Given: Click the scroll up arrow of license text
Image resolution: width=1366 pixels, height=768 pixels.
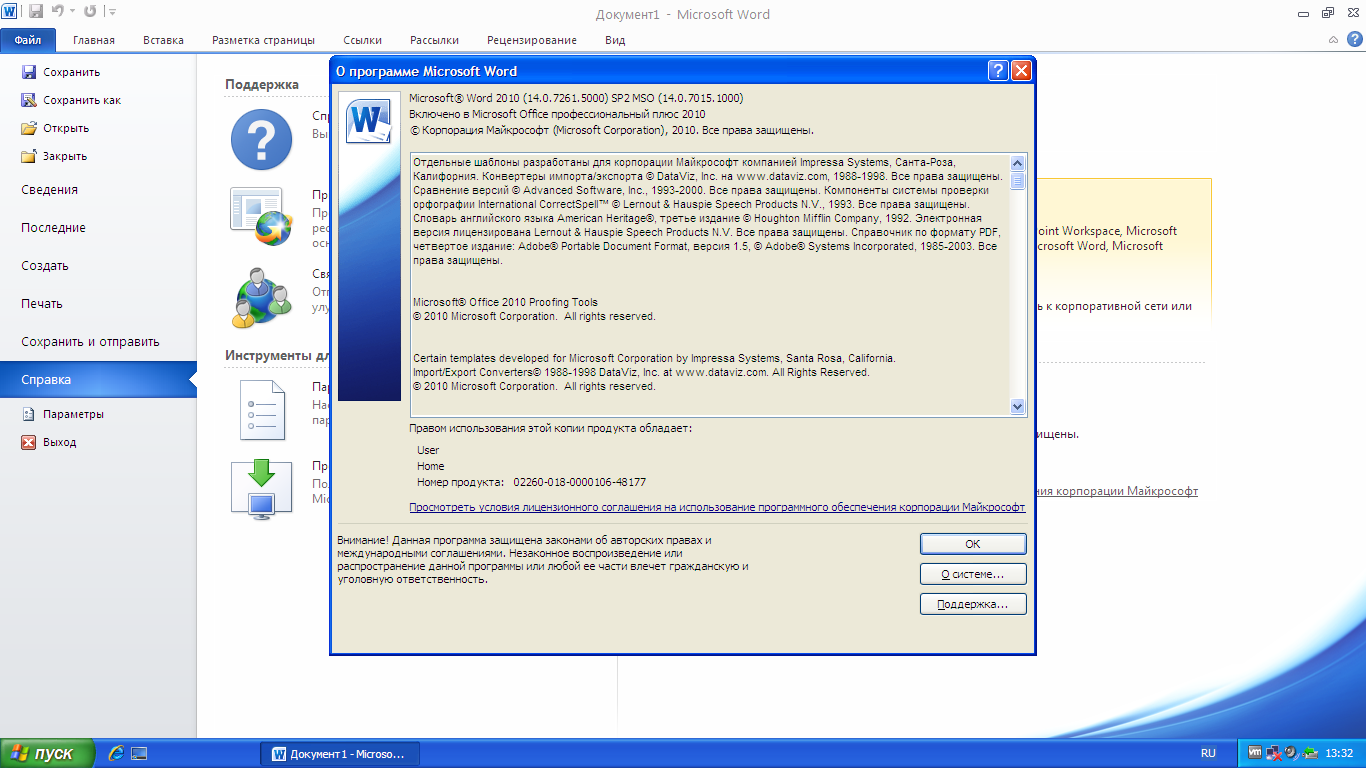Looking at the screenshot, I should pos(1018,163).
